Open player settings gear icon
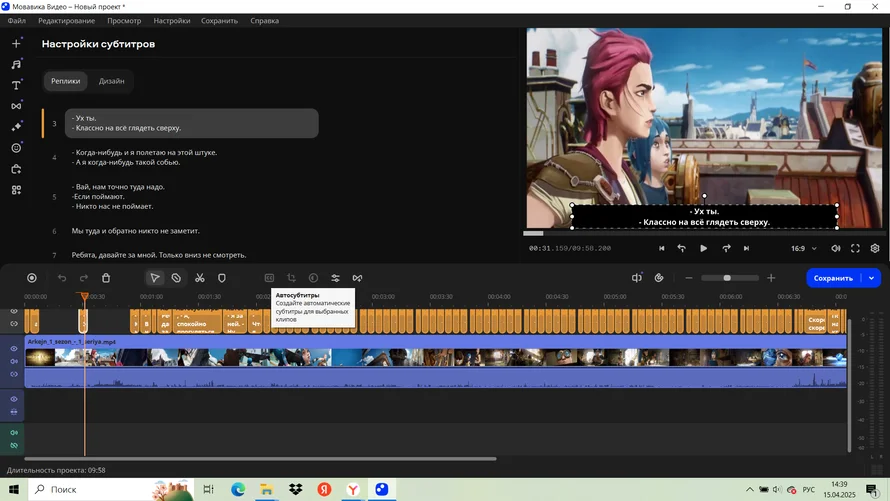This screenshot has width=890, height=501. click(875, 249)
